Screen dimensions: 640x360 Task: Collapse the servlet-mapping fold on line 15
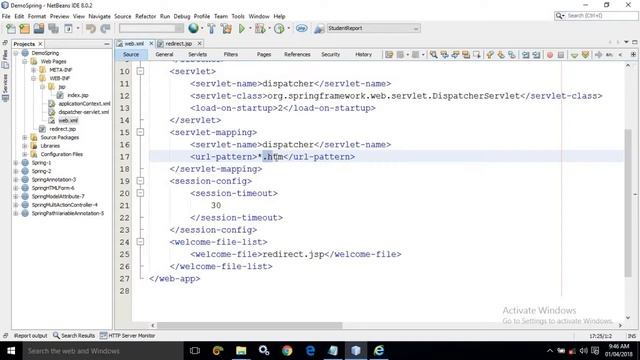(140, 132)
